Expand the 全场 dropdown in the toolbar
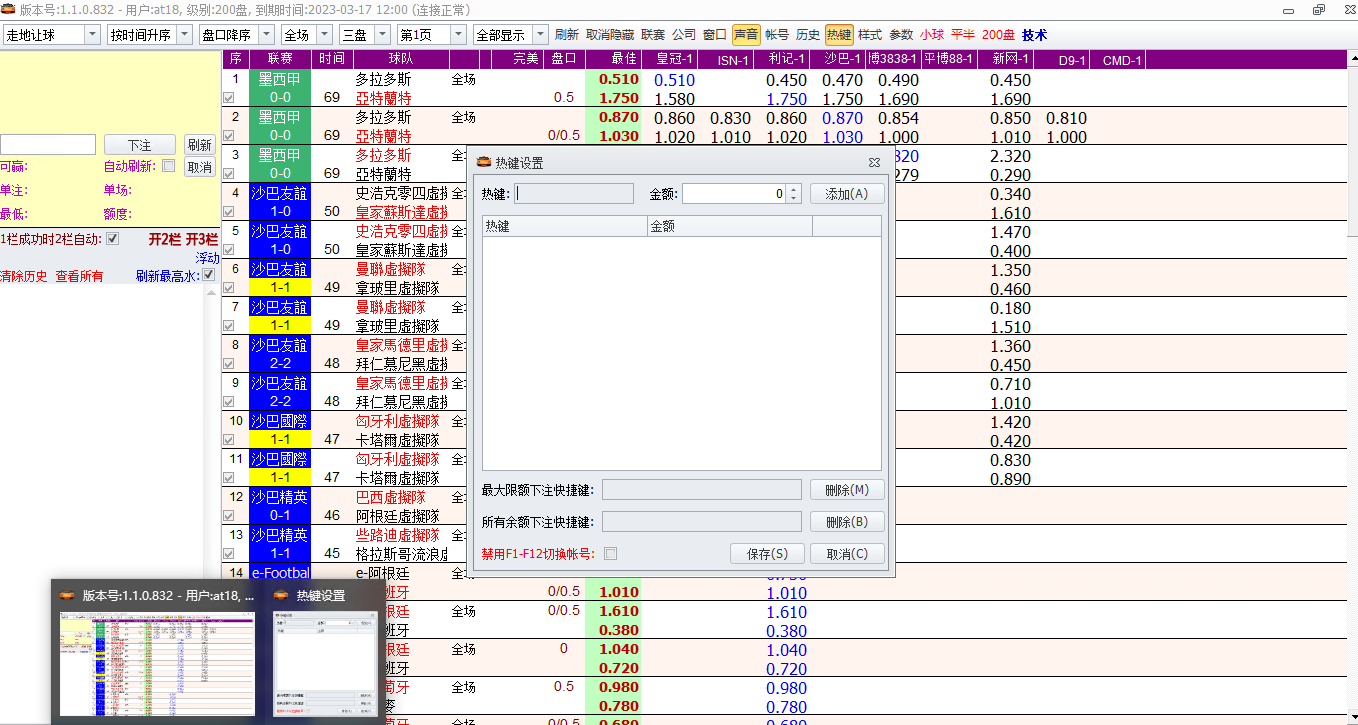Viewport: 1358px width, 725px height. (x=324, y=34)
